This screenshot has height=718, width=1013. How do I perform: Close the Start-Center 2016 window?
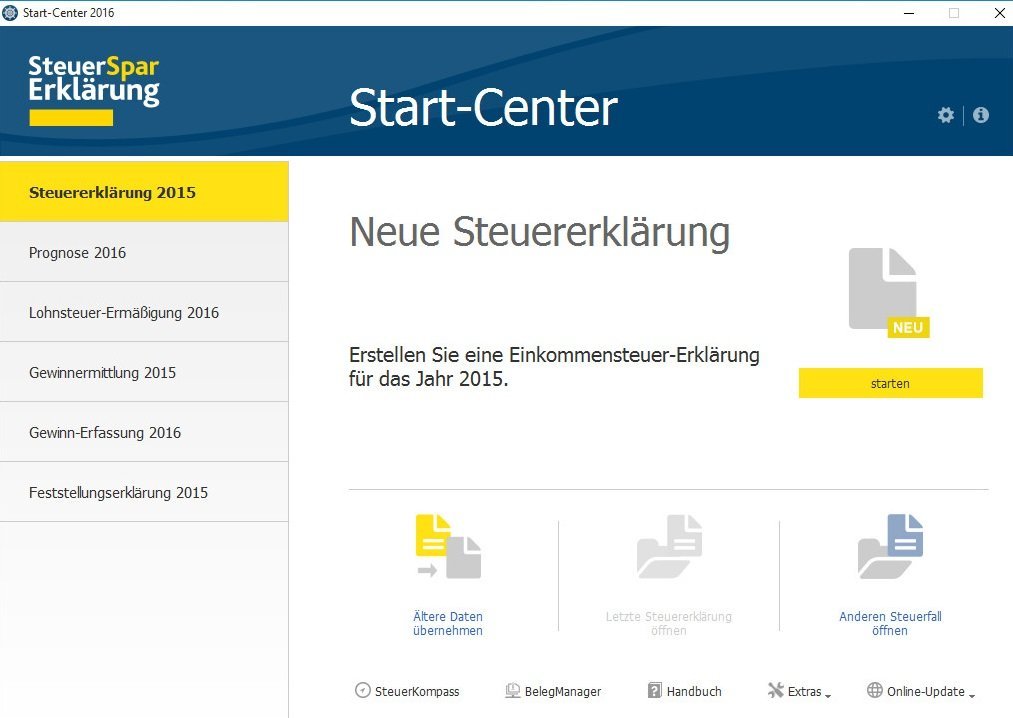[999, 13]
